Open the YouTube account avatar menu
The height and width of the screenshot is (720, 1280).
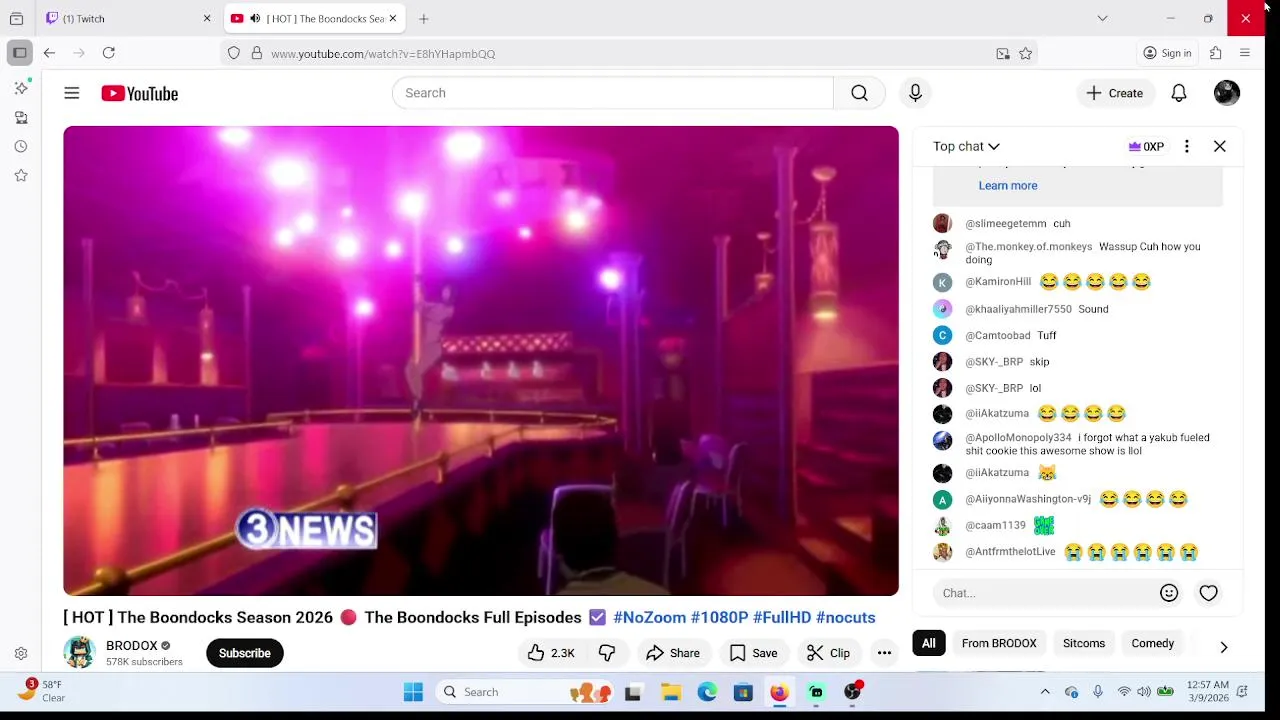point(1227,93)
